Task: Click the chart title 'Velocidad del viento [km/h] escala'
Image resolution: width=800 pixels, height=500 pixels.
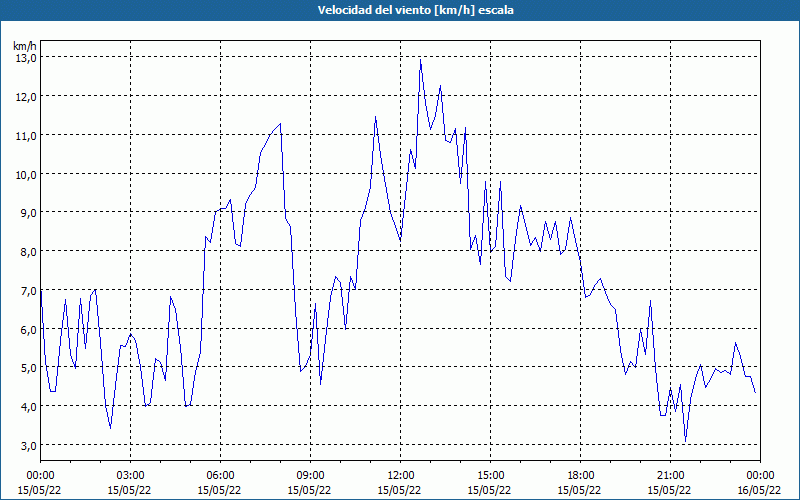Action: tap(415, 10)
